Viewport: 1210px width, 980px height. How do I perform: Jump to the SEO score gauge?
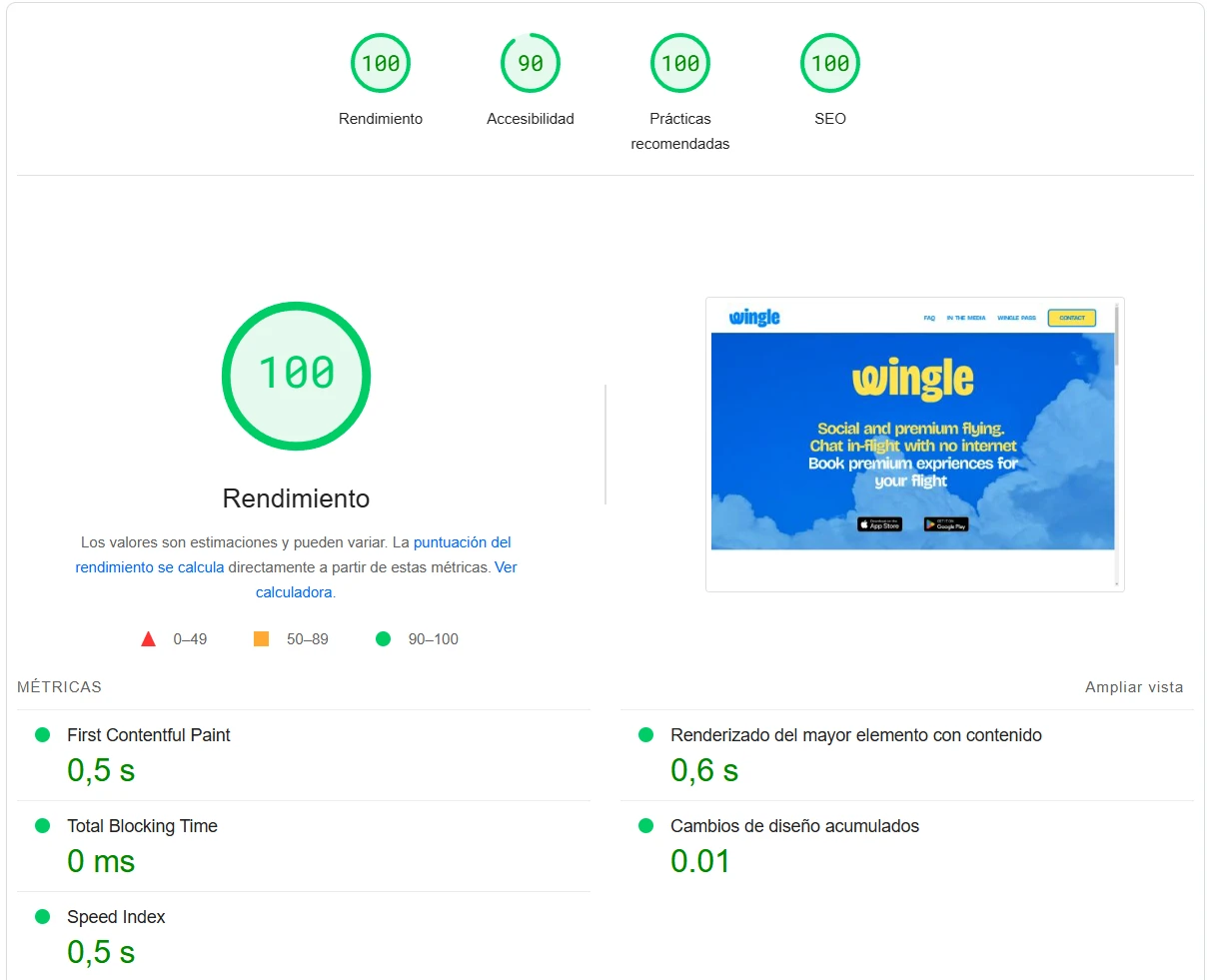(830, 64)
